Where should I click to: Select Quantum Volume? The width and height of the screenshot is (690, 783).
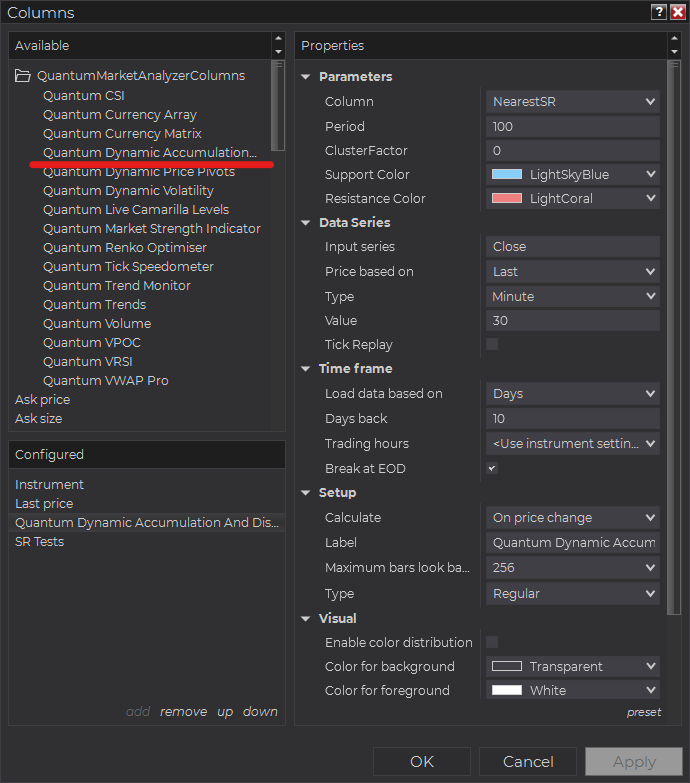click(x=97, y=324)
